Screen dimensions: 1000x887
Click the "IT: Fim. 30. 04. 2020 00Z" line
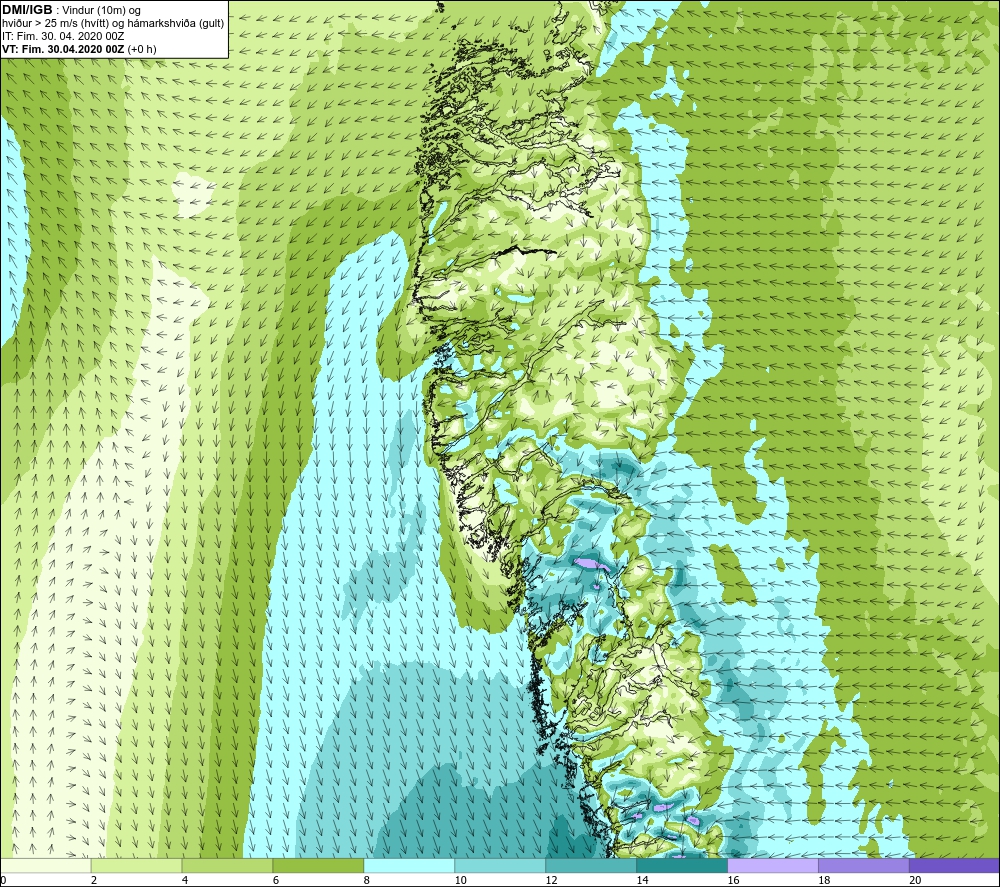click(63, 36)
